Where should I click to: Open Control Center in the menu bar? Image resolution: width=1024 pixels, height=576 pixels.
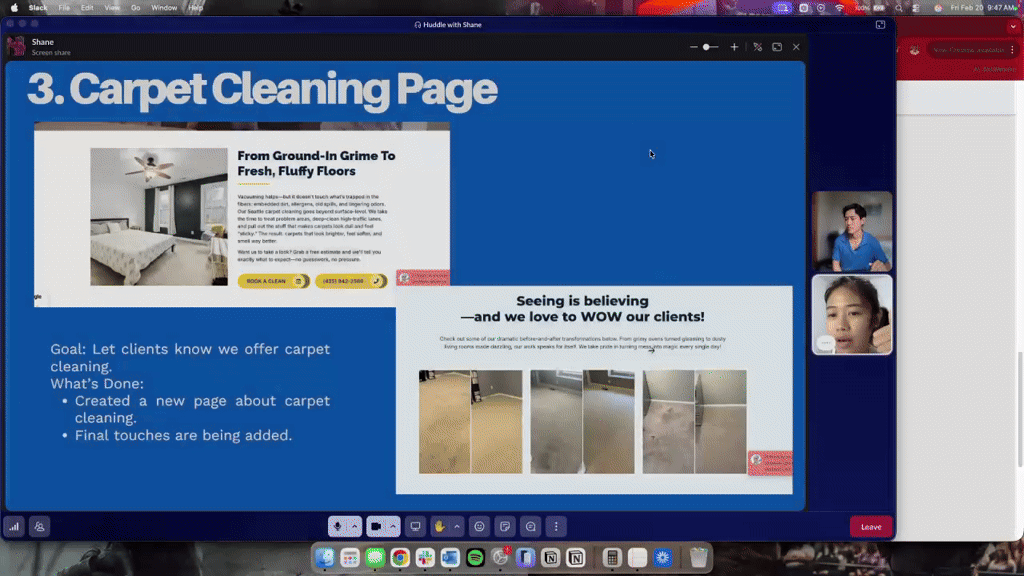click(x=916, y=8)
